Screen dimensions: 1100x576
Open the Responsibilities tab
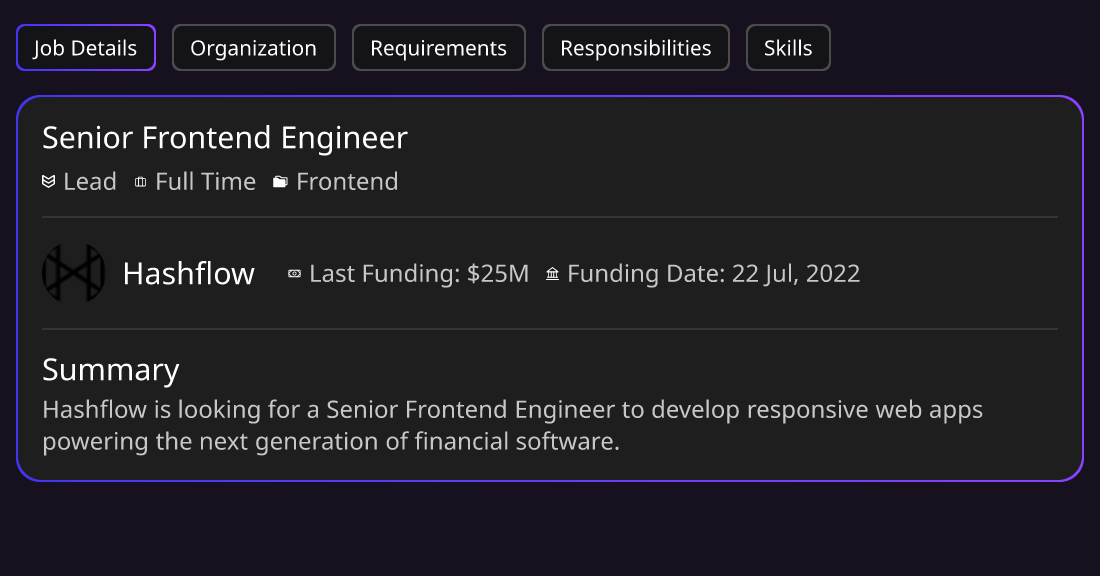pyautogui.click(x=636, y=48)
